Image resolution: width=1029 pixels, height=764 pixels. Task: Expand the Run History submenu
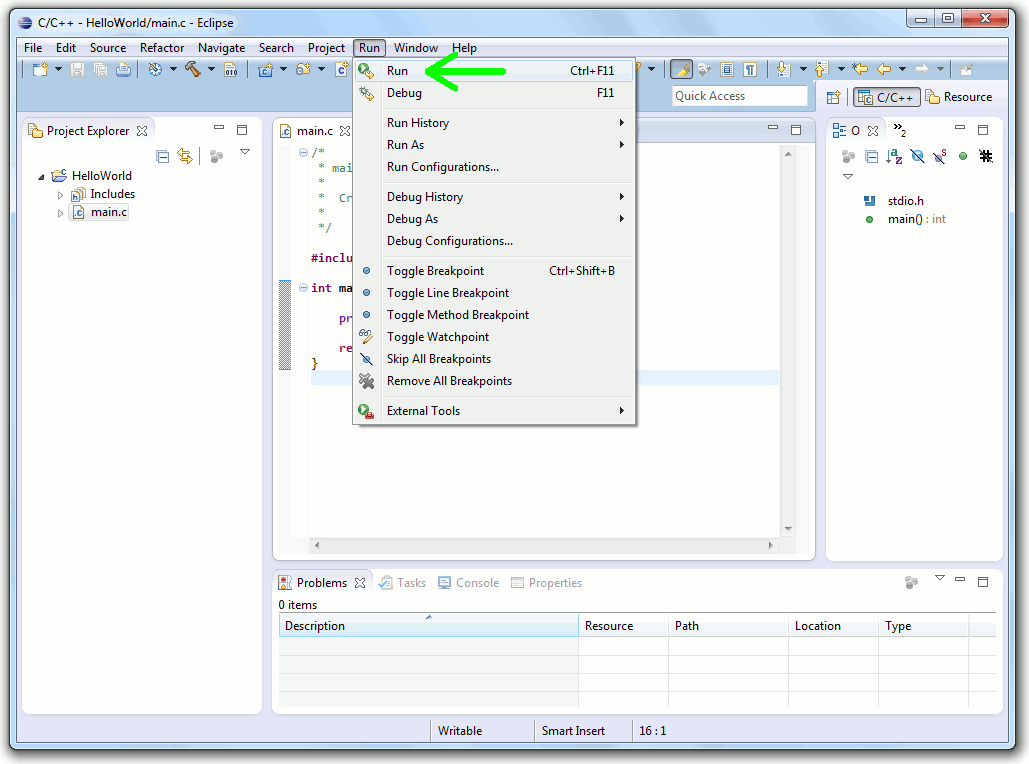(x=494, y=123)
